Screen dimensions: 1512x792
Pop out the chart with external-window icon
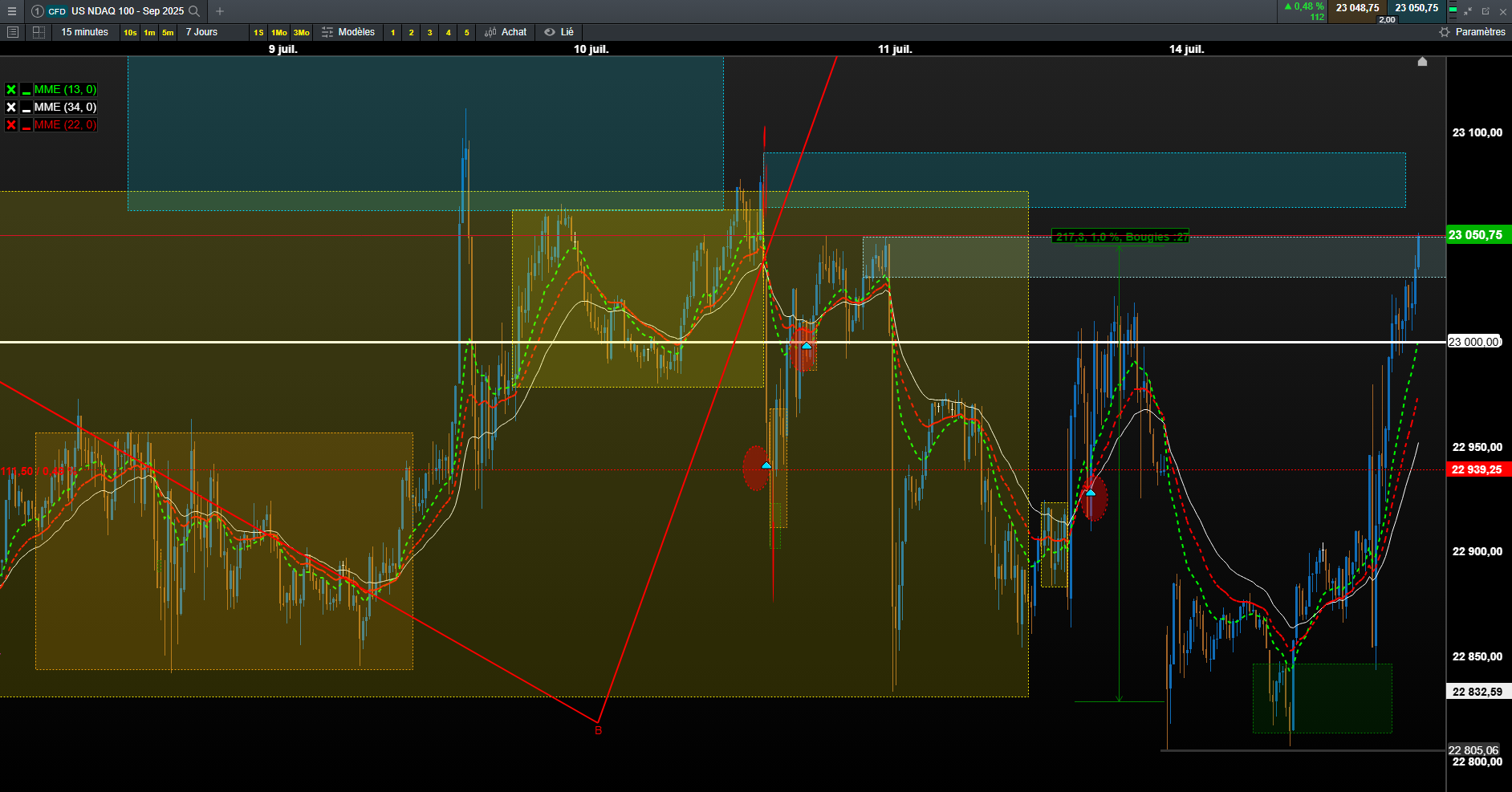[x=1486, y=11]
